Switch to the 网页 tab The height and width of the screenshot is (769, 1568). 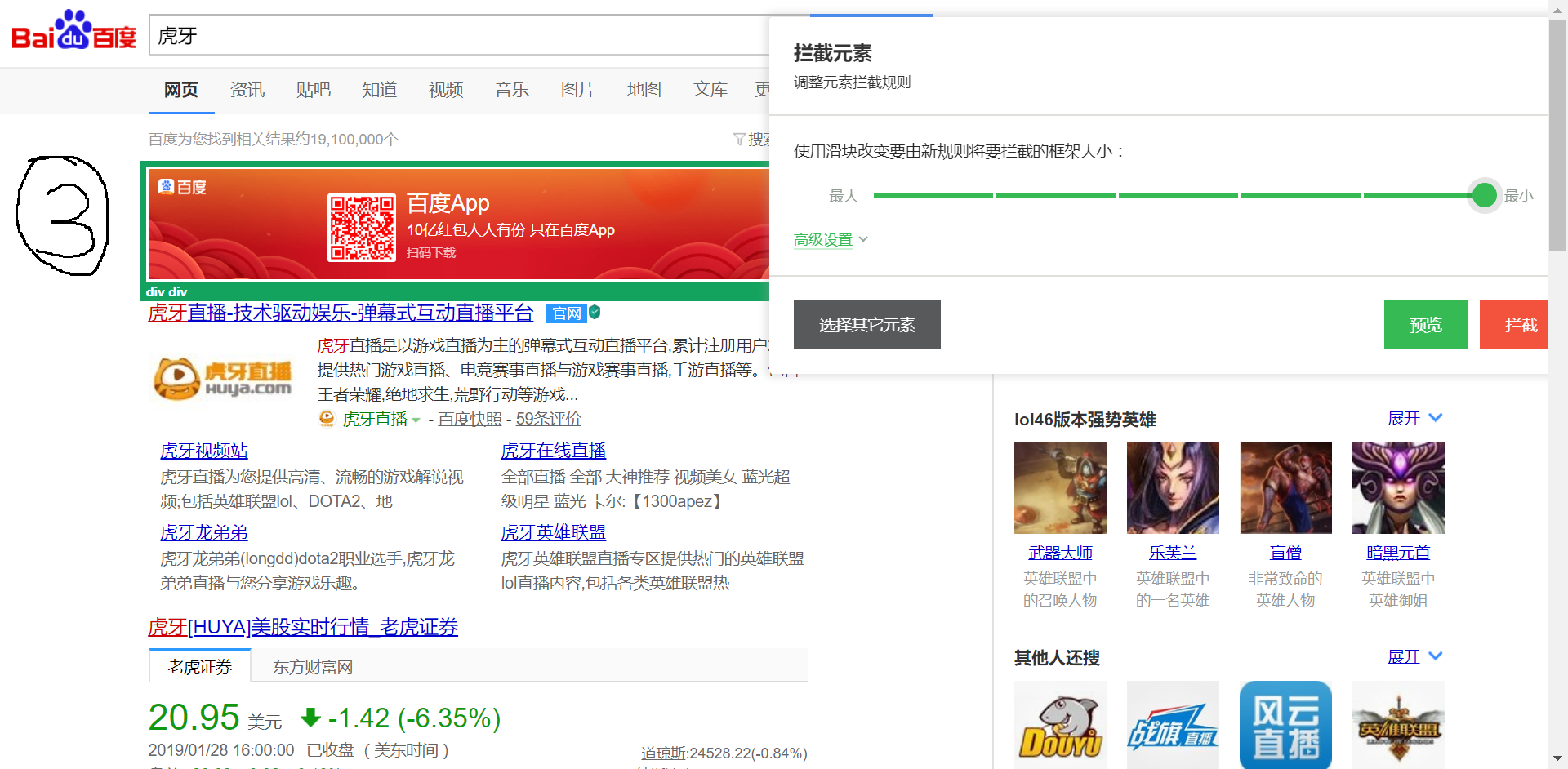tap(181, 90)
